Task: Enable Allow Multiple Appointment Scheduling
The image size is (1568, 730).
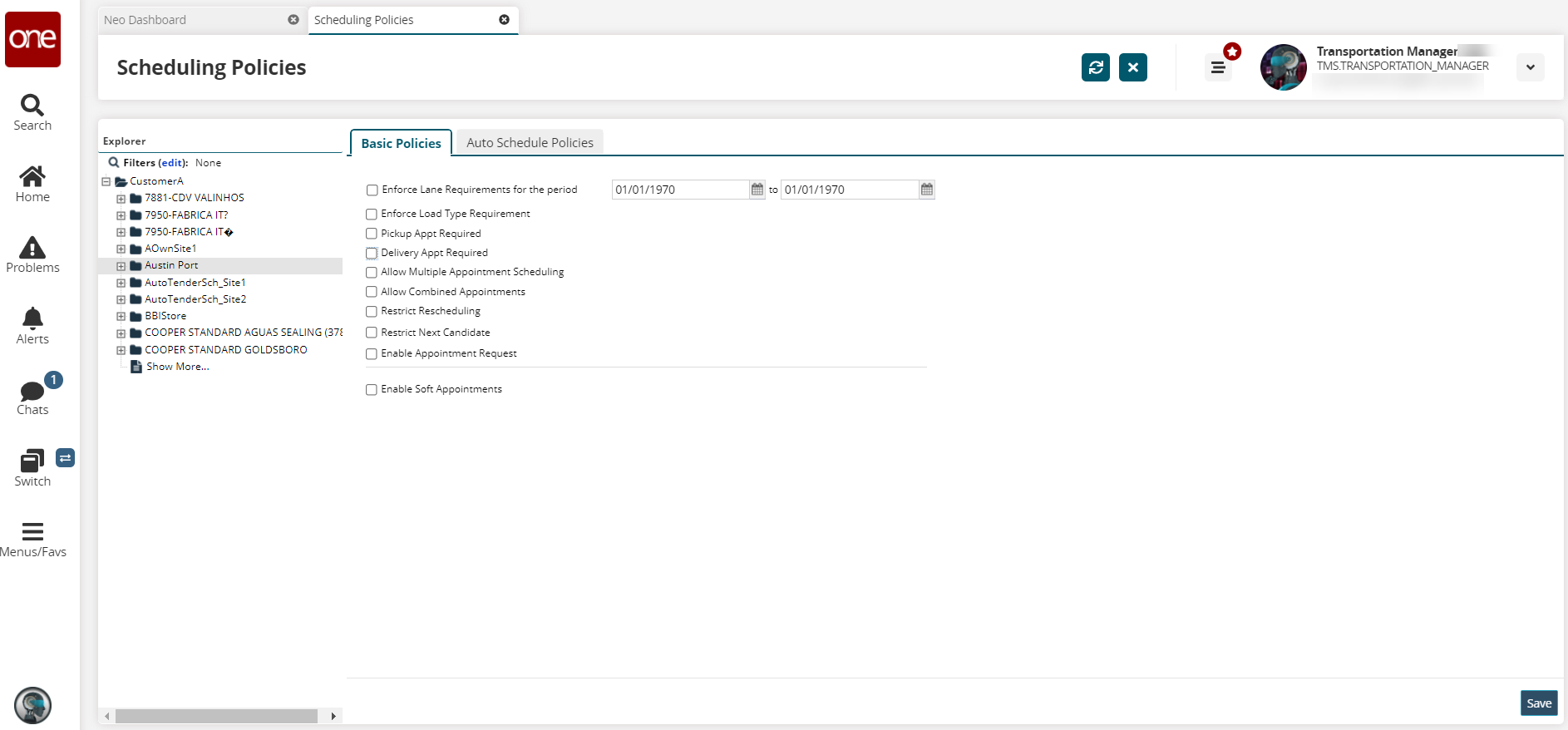Action: pos(372,273)
